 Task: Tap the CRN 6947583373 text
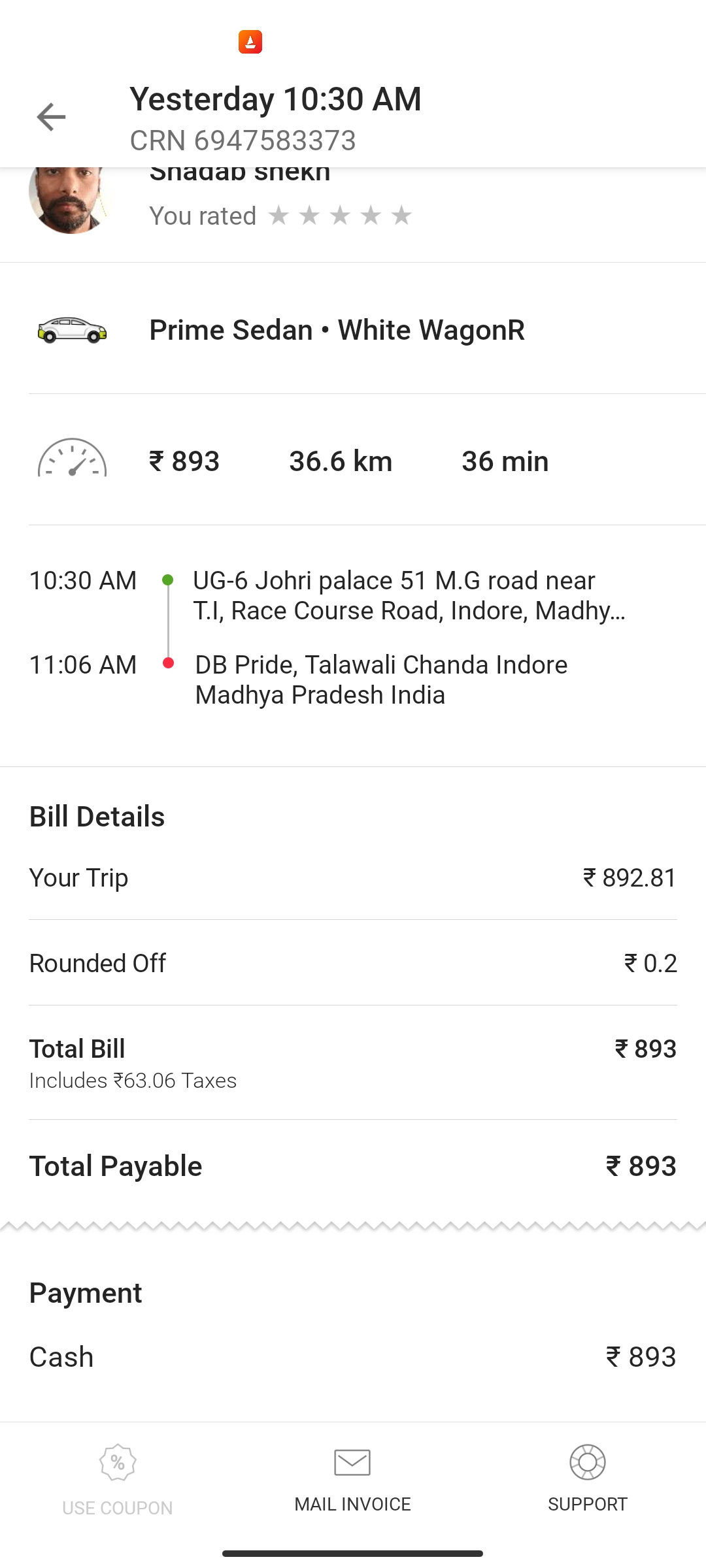point(243,140)
